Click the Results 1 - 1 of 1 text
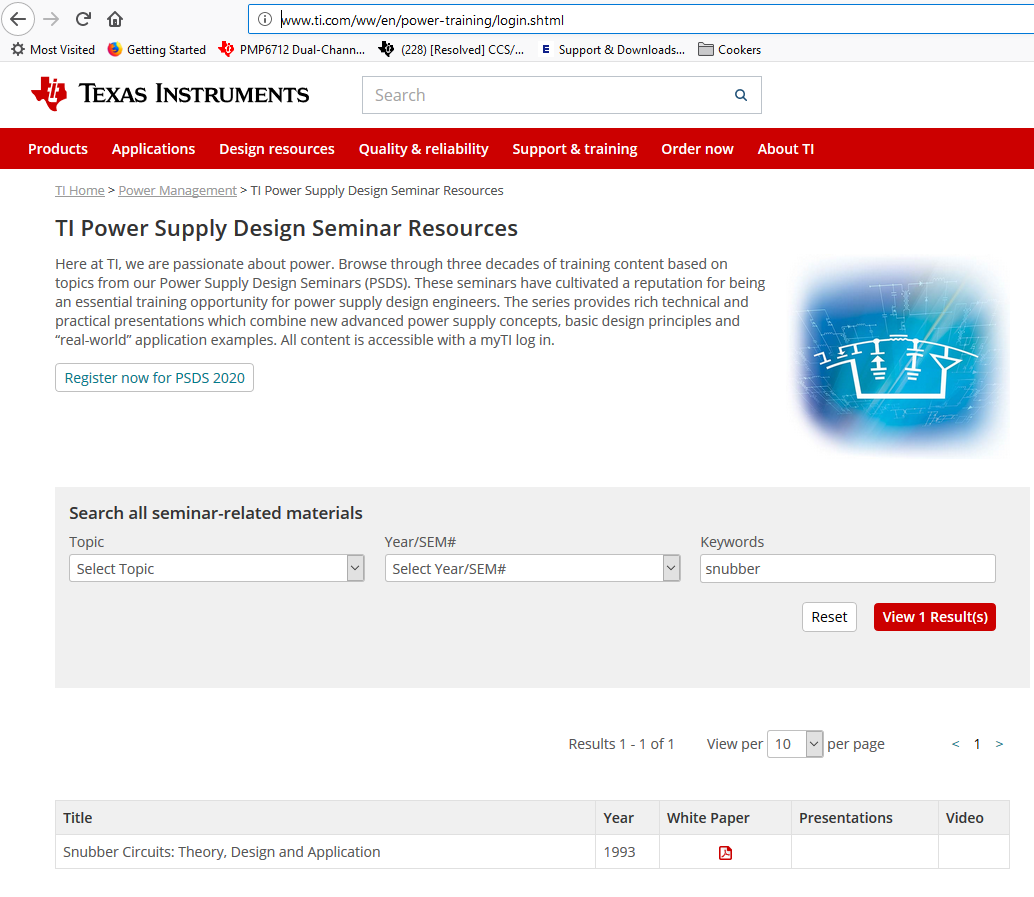 click(621, 744)
